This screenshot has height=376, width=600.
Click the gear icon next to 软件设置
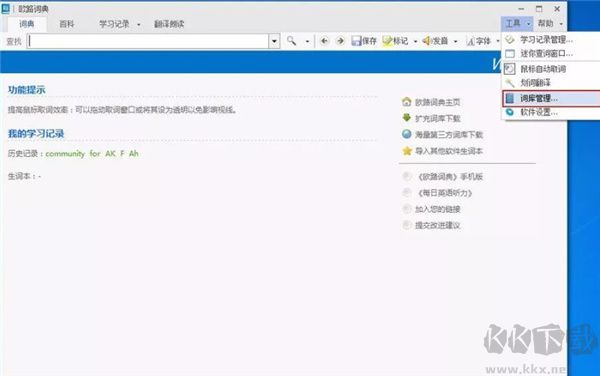(510, 112)
